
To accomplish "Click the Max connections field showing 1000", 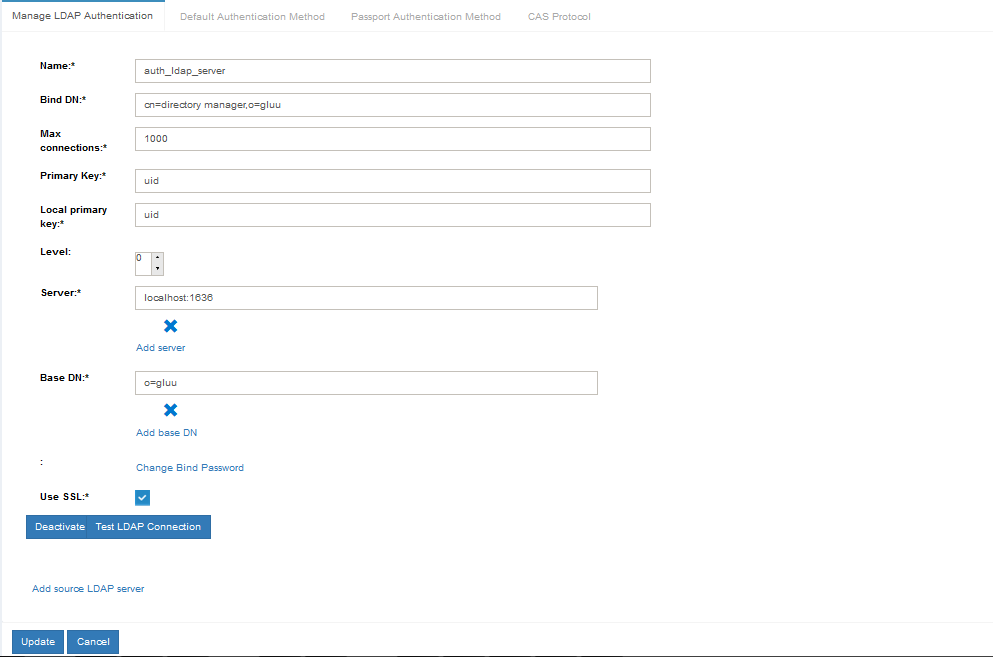I will [390, 139].
